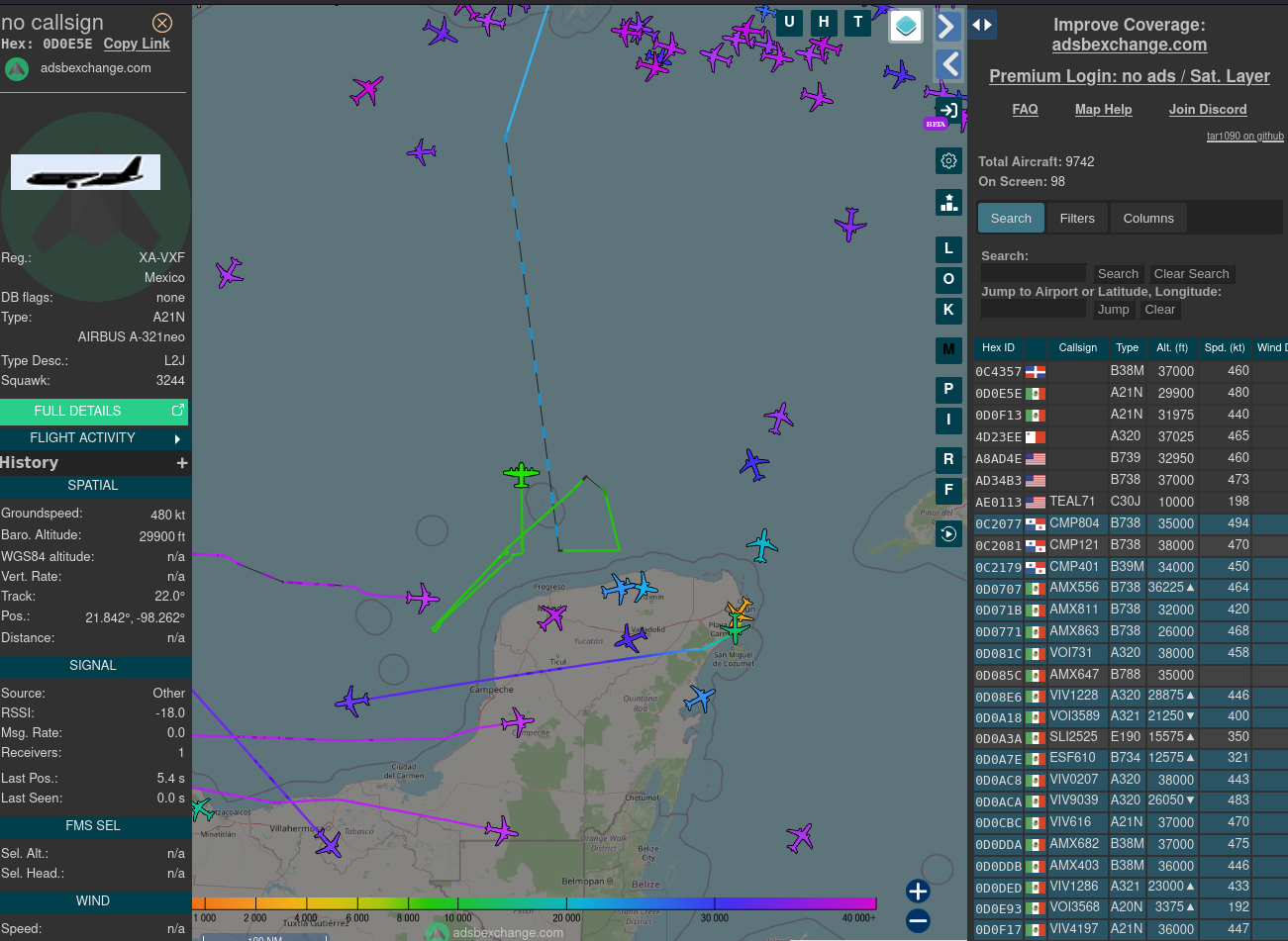Switch to the Search tab
1288x941 pixels.
[x=1011, y=219]
